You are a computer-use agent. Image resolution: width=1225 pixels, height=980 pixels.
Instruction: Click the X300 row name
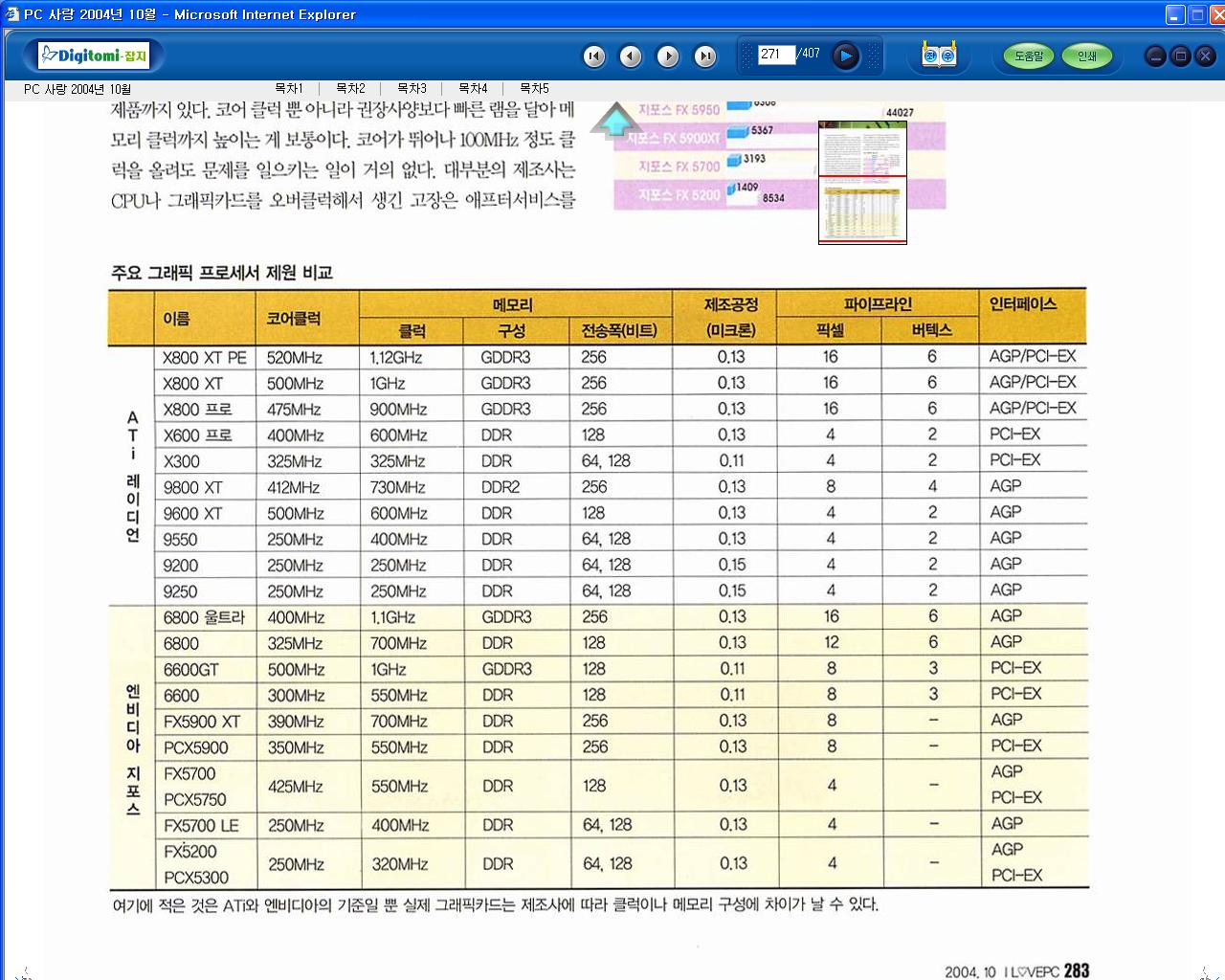(182, 461)
